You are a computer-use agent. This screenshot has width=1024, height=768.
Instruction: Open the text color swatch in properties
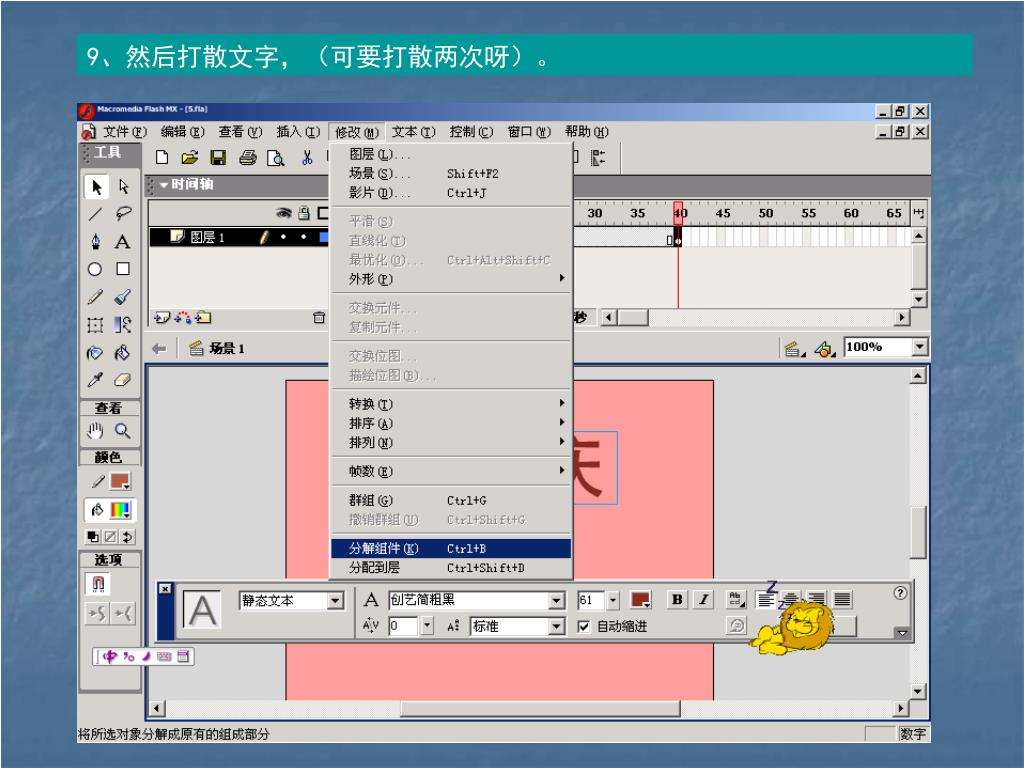pos(640,600)
